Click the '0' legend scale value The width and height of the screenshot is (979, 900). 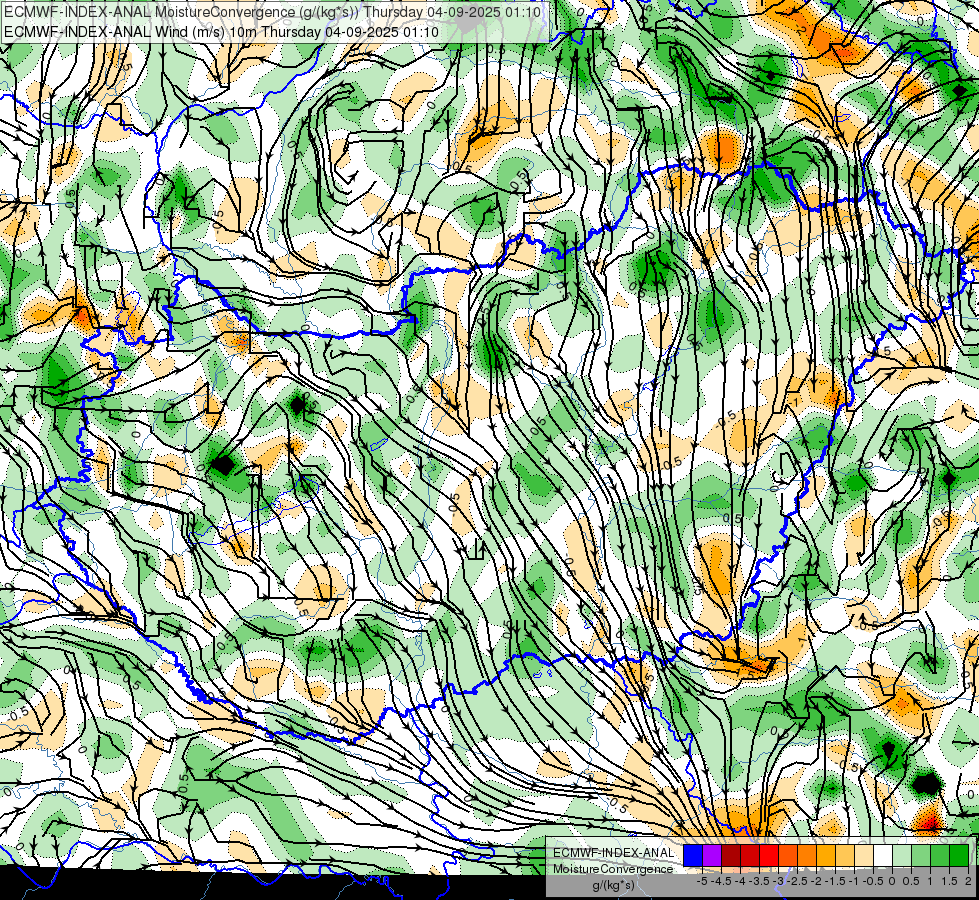[x=892, y=881]
